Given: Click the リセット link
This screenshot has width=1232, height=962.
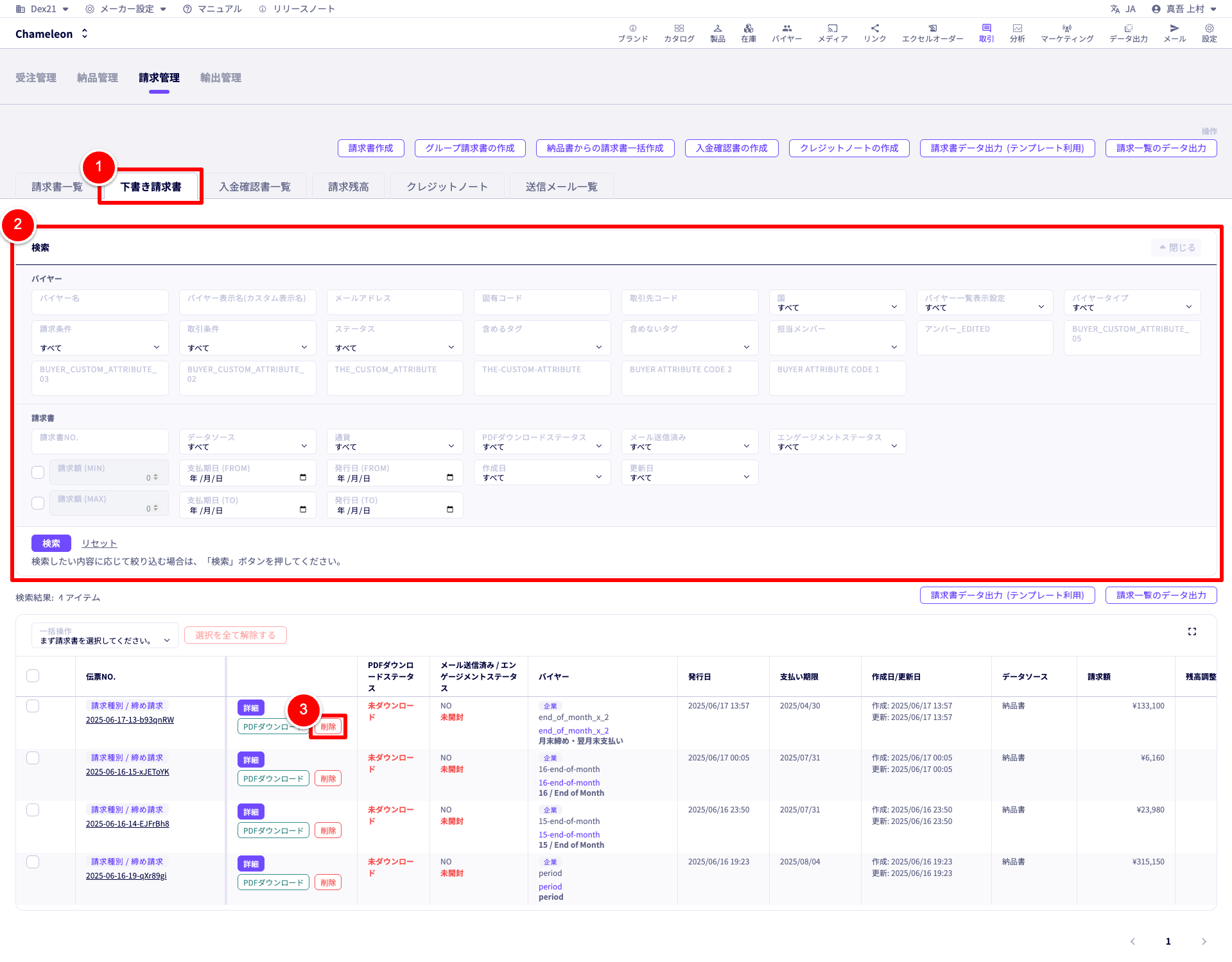Looking at the screenshot, I should (99, 544).
